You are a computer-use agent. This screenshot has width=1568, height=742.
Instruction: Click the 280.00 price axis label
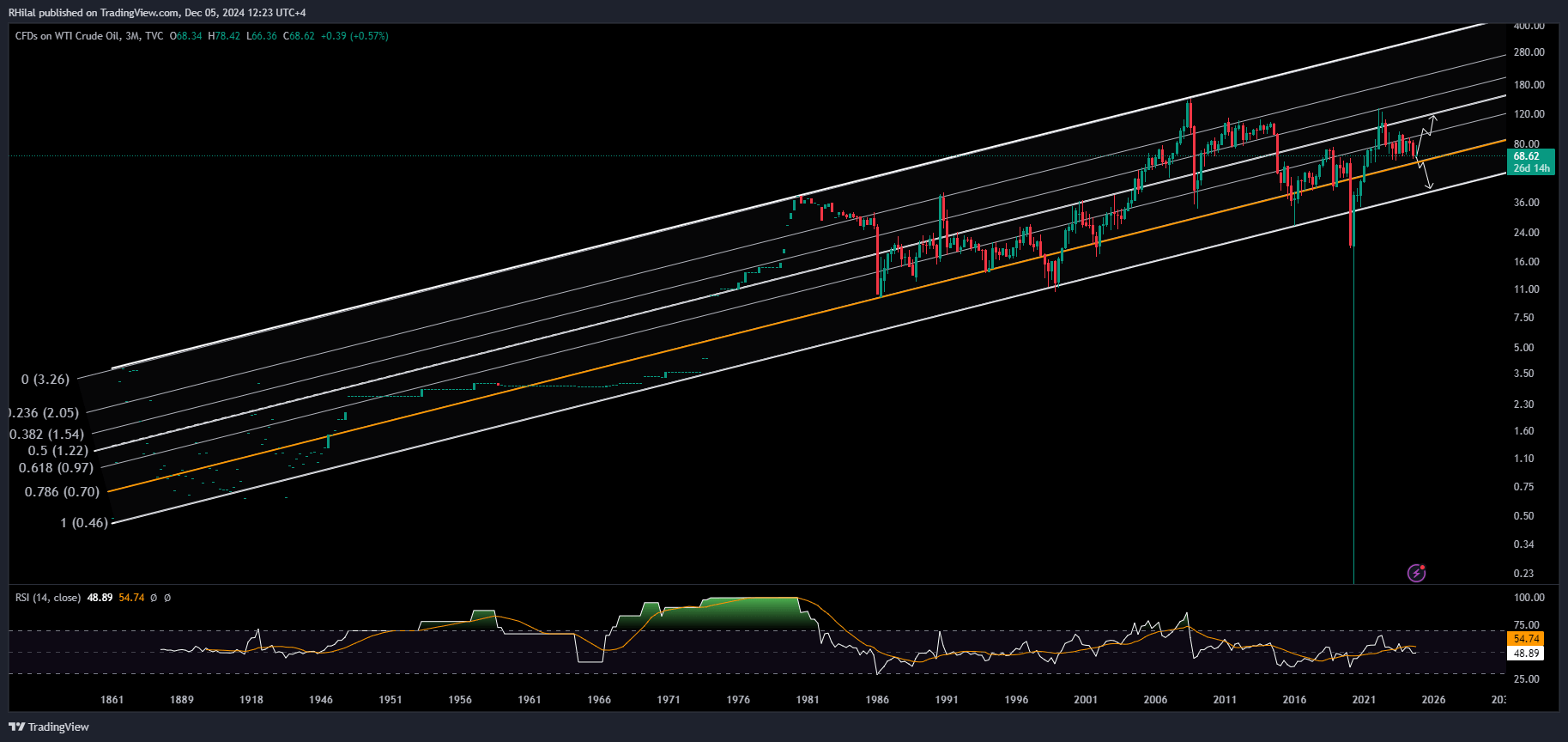pos(1529,52)
